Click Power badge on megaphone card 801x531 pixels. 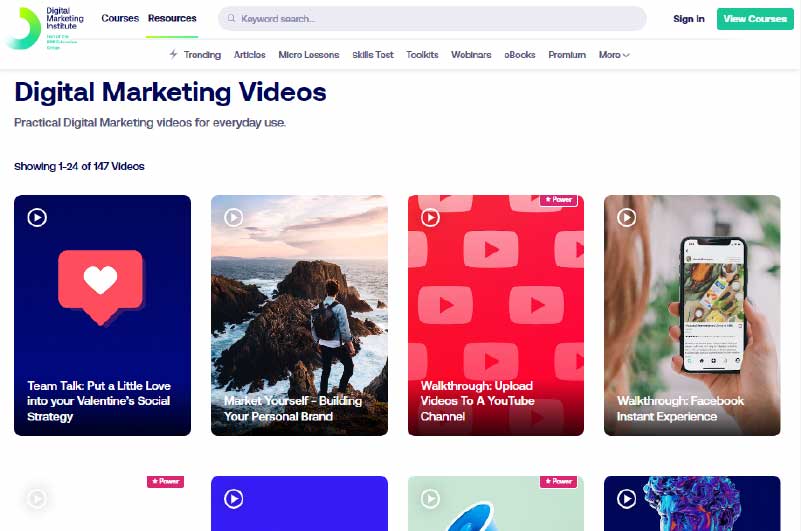558,481
